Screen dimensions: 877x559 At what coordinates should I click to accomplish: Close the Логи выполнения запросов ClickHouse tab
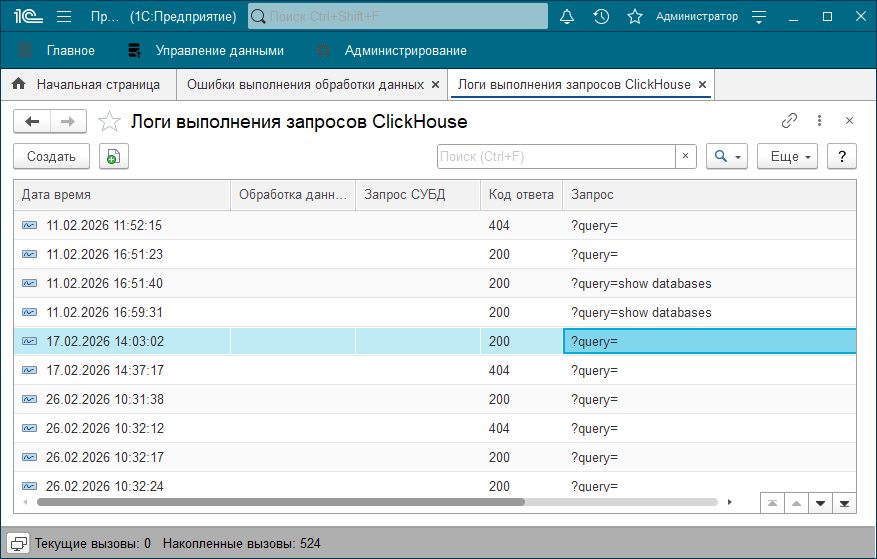(702, 84)
